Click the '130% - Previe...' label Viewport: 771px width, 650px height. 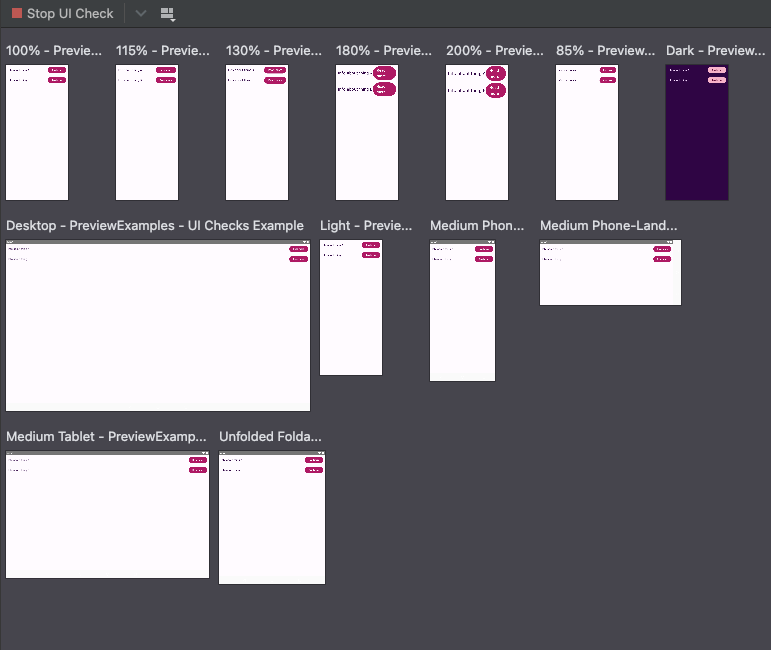[273, 51]
